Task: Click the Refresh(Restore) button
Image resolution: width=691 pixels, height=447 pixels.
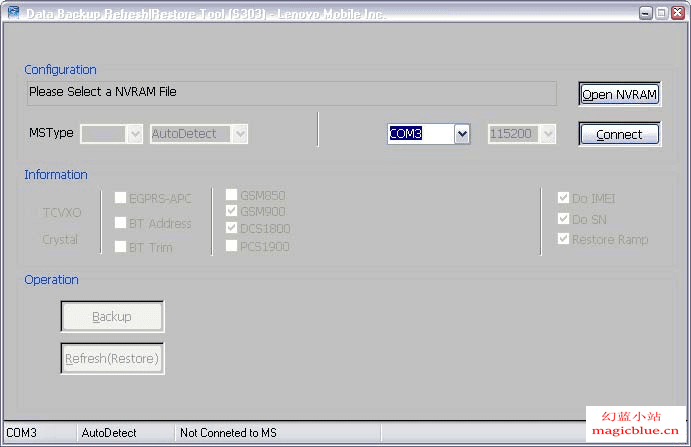Action: 112,358
